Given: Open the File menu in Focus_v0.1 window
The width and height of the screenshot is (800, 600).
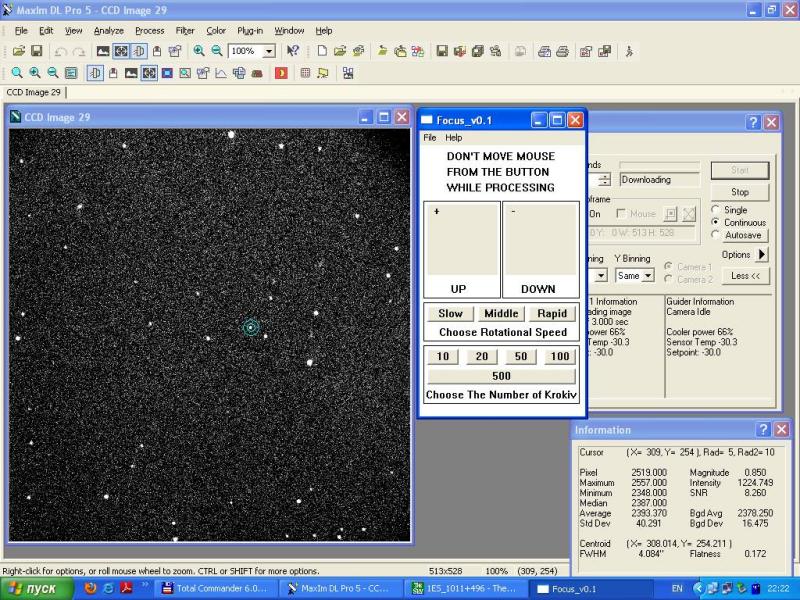Looking at the screenshot, I should [430, 138].
